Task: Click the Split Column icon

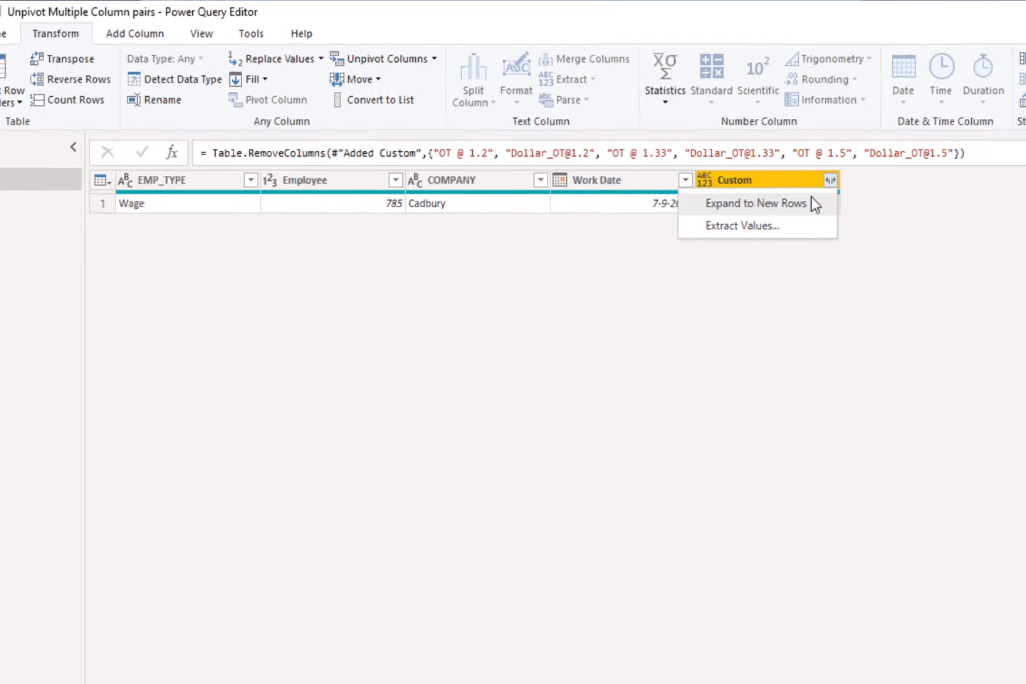Action: (x=473, y=67)
